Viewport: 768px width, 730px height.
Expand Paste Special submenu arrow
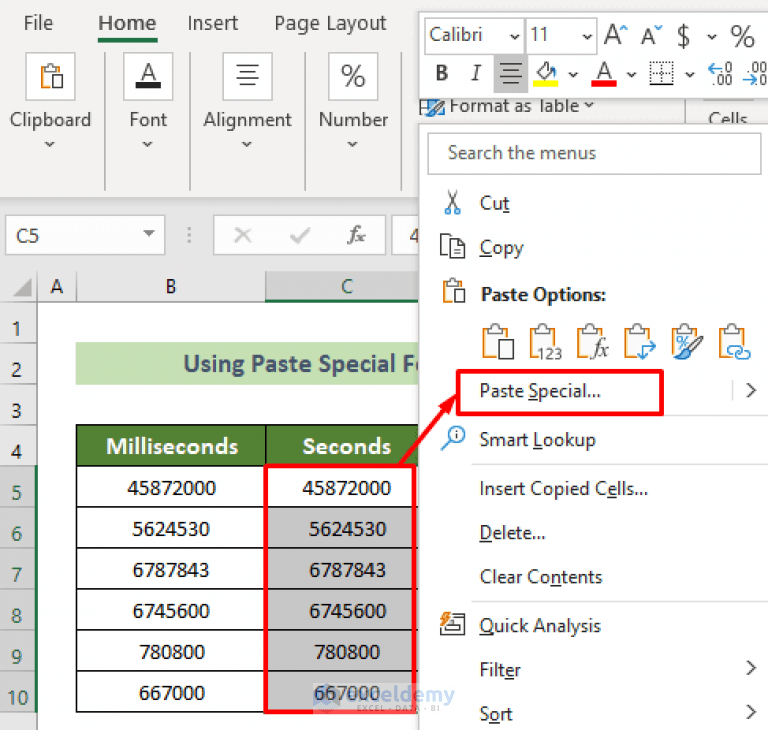[751, 390]
